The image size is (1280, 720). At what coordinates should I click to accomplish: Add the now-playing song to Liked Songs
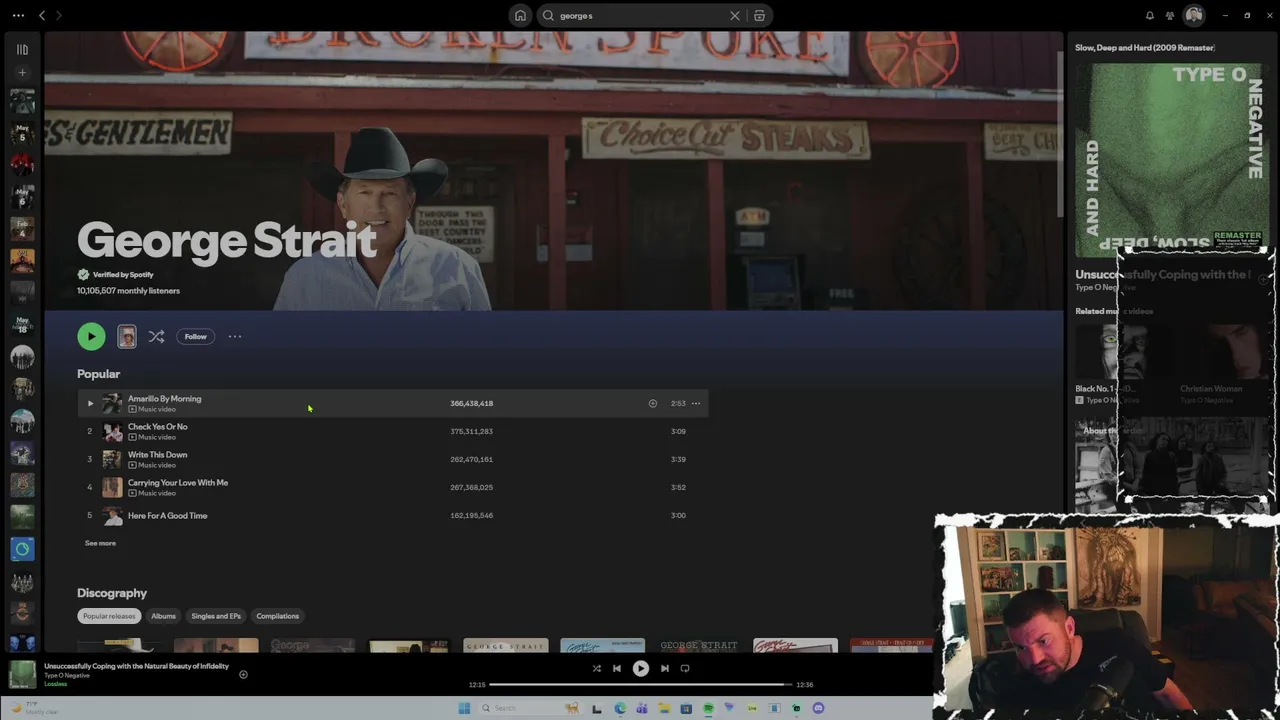pos(243,674)
